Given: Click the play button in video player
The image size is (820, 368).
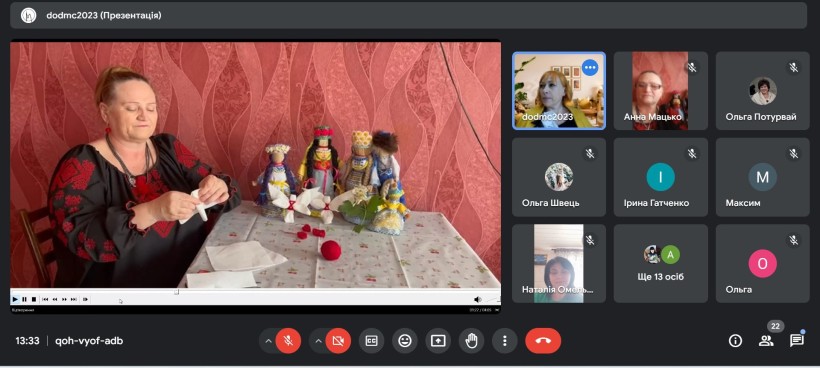Looking at the screenshot, I should click(15, 299).
